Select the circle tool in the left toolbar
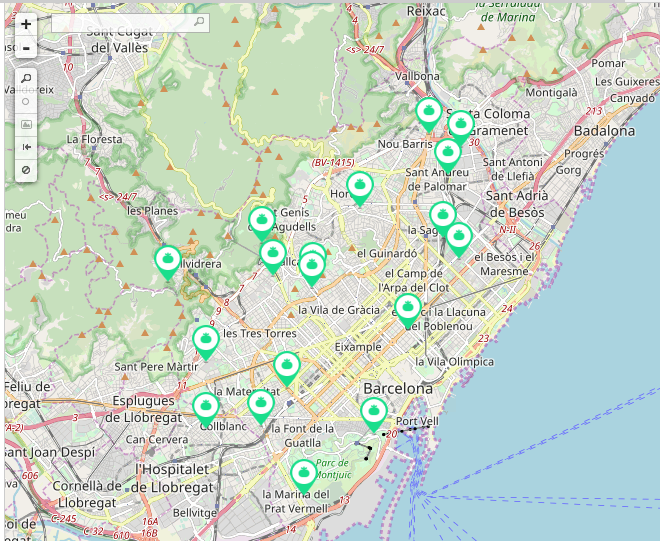Image resolution: width=660 pixels, height=541 pixels. point(26,101)
